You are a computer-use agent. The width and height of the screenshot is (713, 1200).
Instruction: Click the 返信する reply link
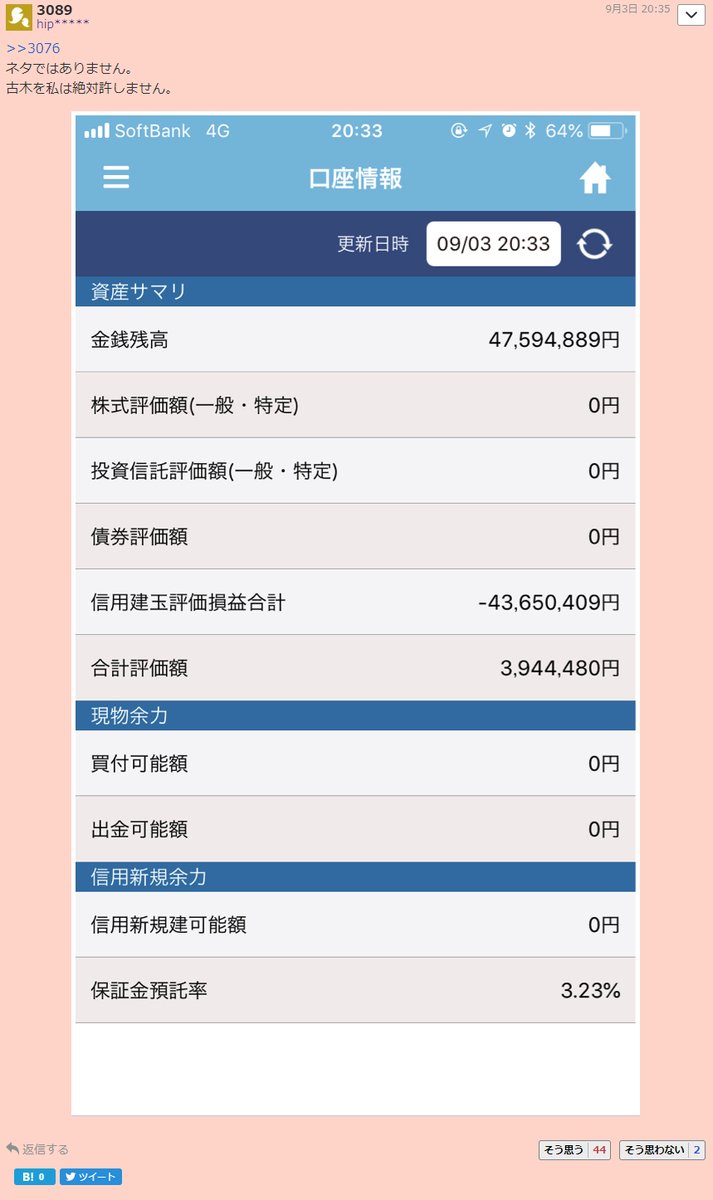point(45,1150)
